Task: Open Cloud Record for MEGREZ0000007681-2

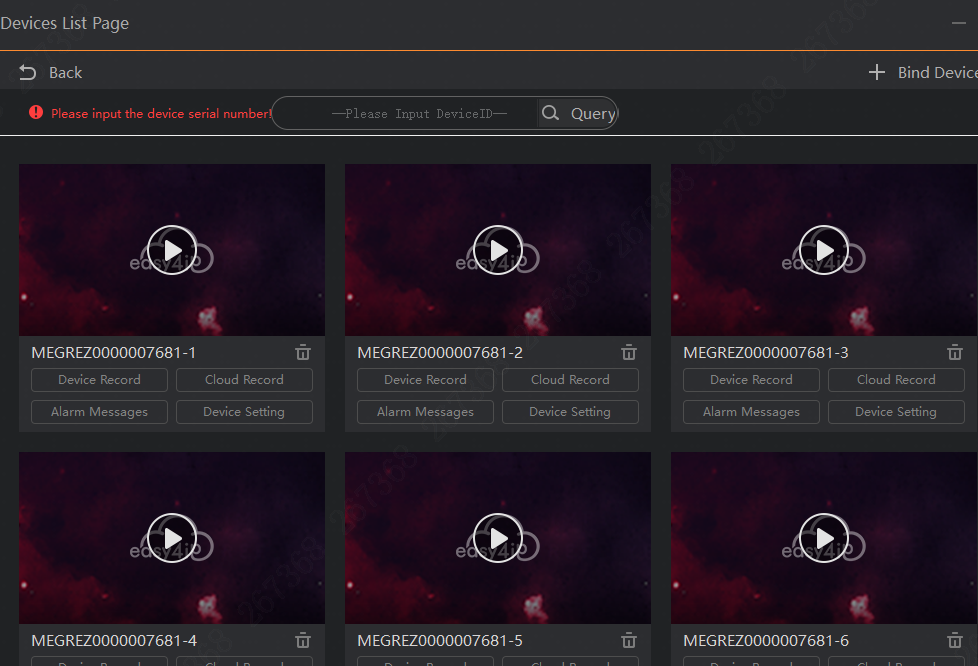Action: pos(570,380)
